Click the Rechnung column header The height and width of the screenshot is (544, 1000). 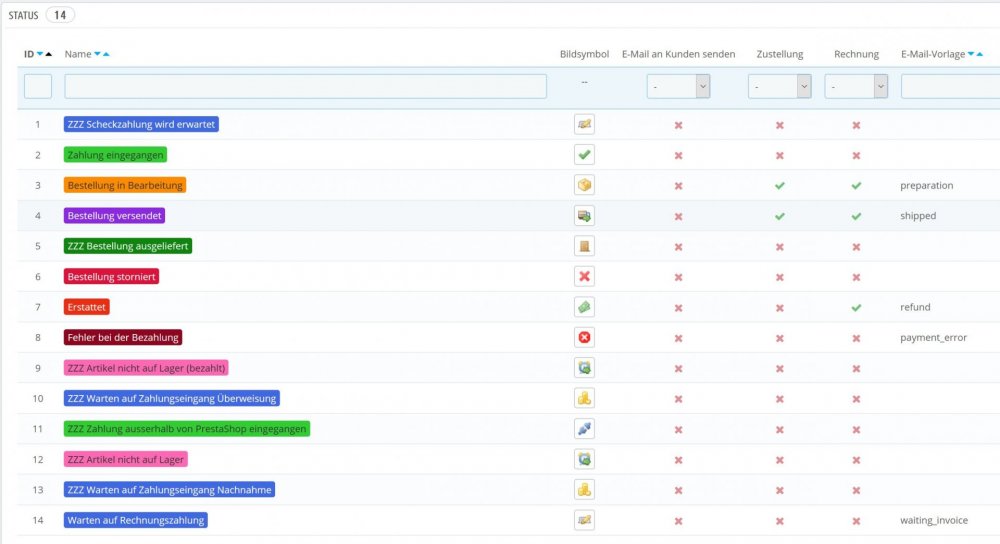pos(856,54)
